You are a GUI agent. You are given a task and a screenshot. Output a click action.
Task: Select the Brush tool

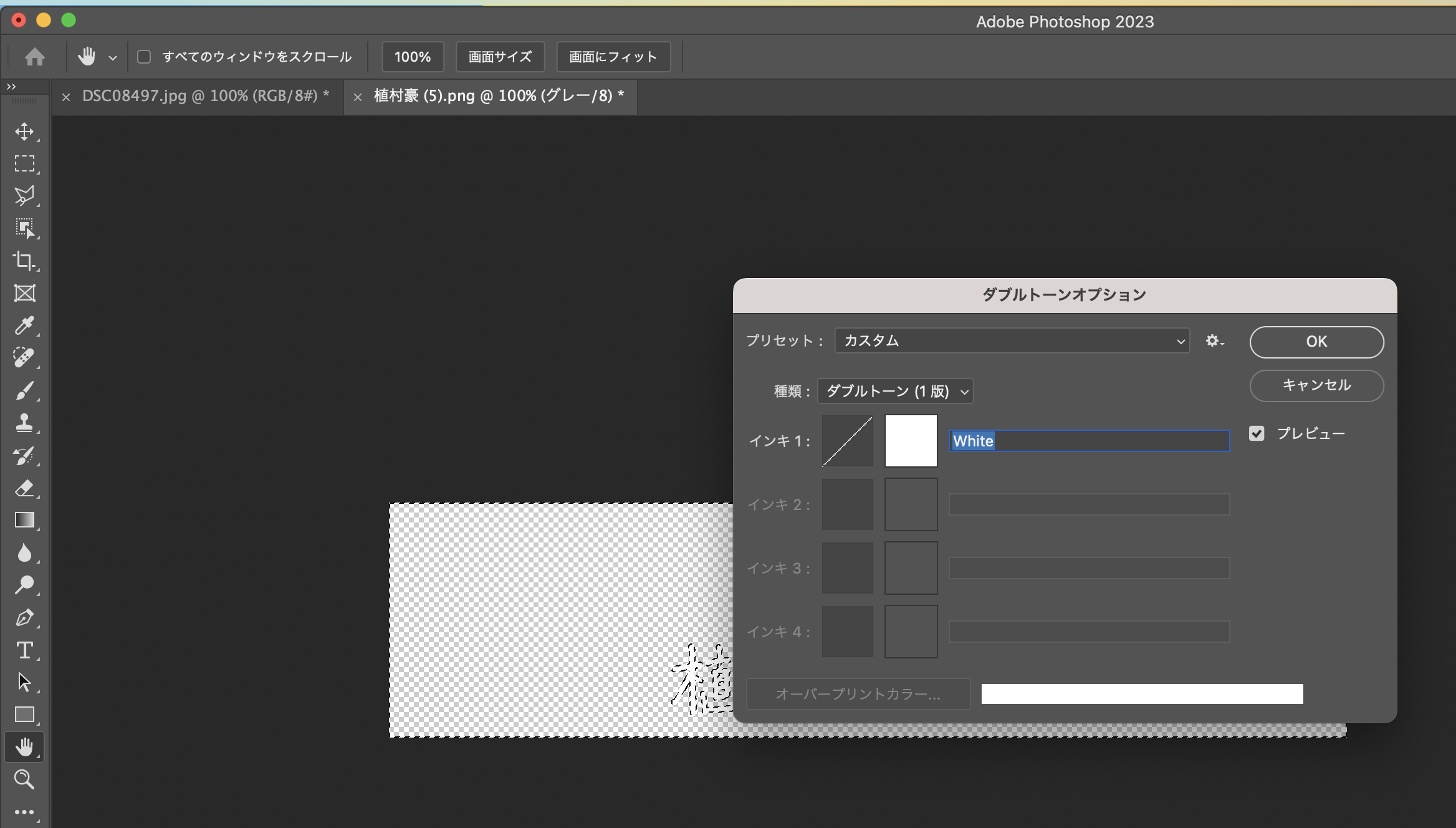(x=24, y=391)
